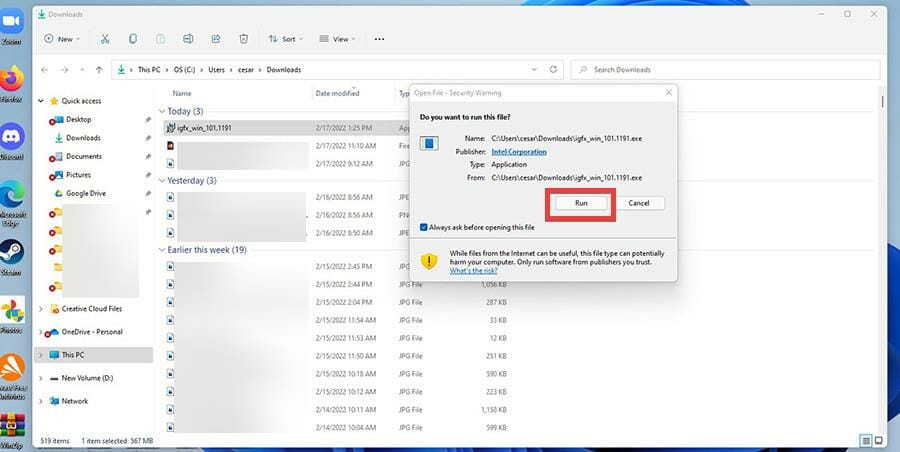Click the igfx_win_101.1191 file icon
Viewport: 900px width, 452px height.
[x=170, y=128]
